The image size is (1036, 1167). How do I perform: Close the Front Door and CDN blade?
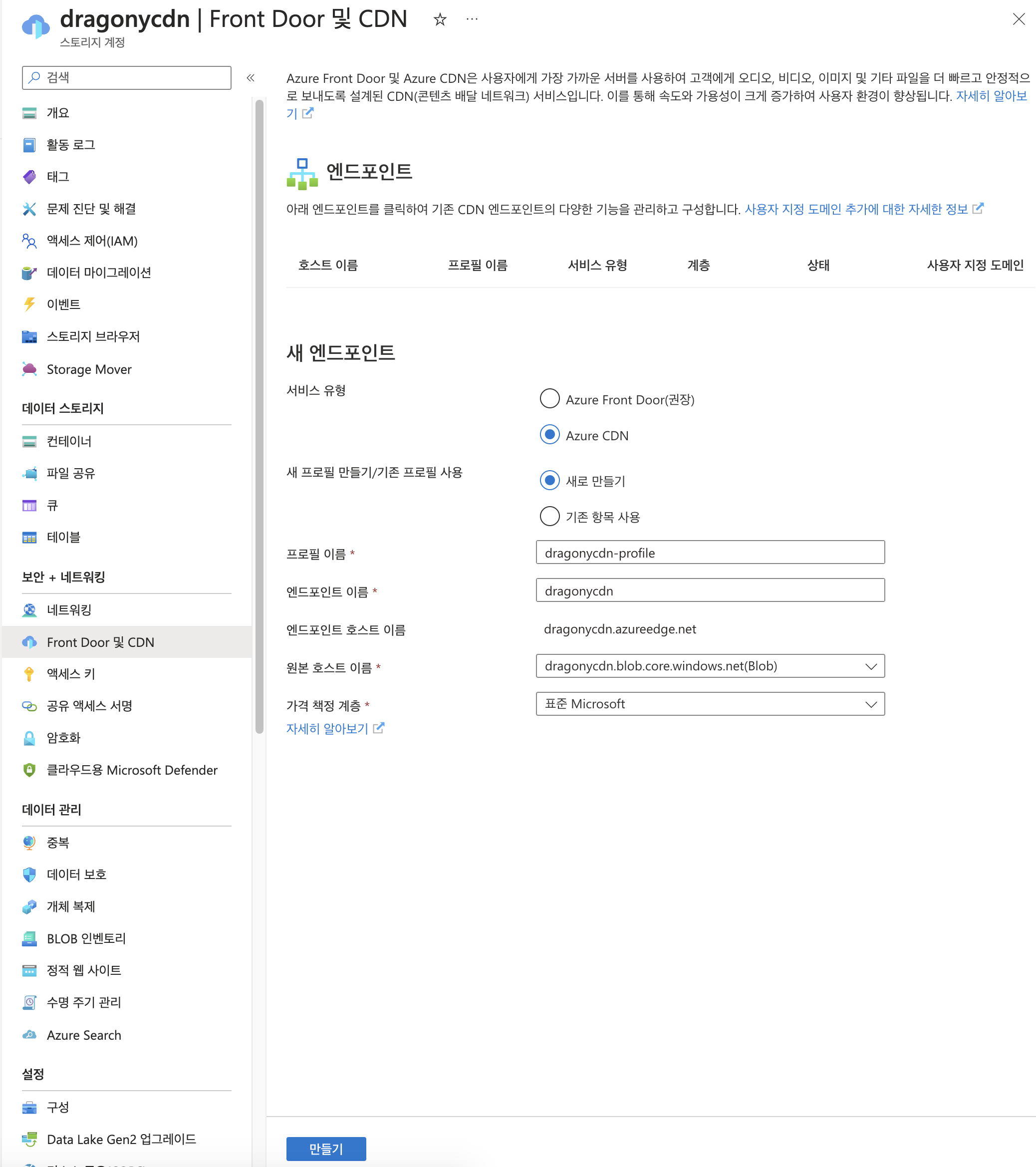[x=1019, y=19]
